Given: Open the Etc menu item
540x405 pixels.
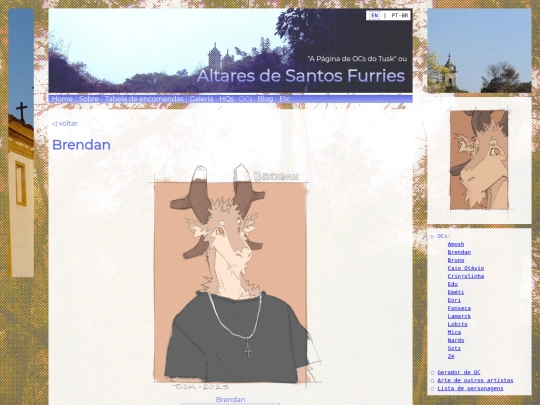Looking at the screenshot, I should coord(284,99).
